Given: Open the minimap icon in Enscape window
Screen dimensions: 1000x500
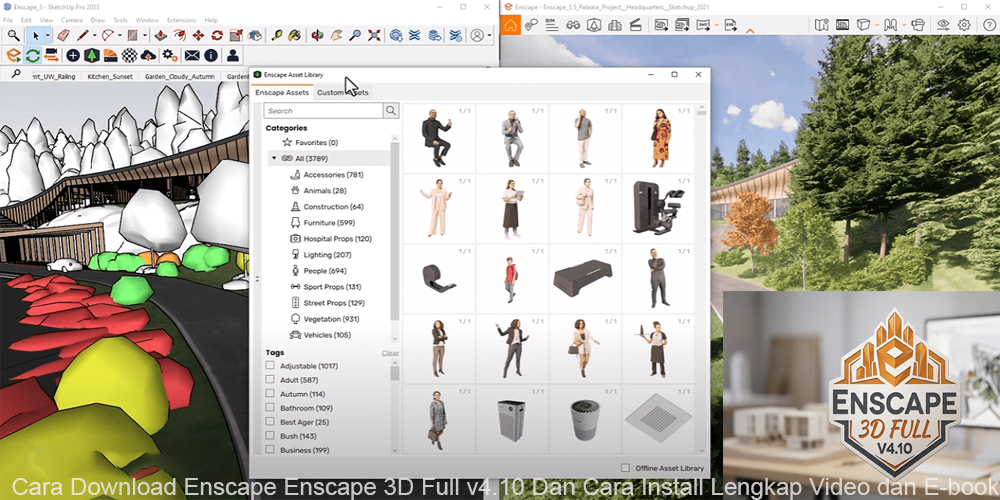Looking at the screenshot, I should (821, 25).
